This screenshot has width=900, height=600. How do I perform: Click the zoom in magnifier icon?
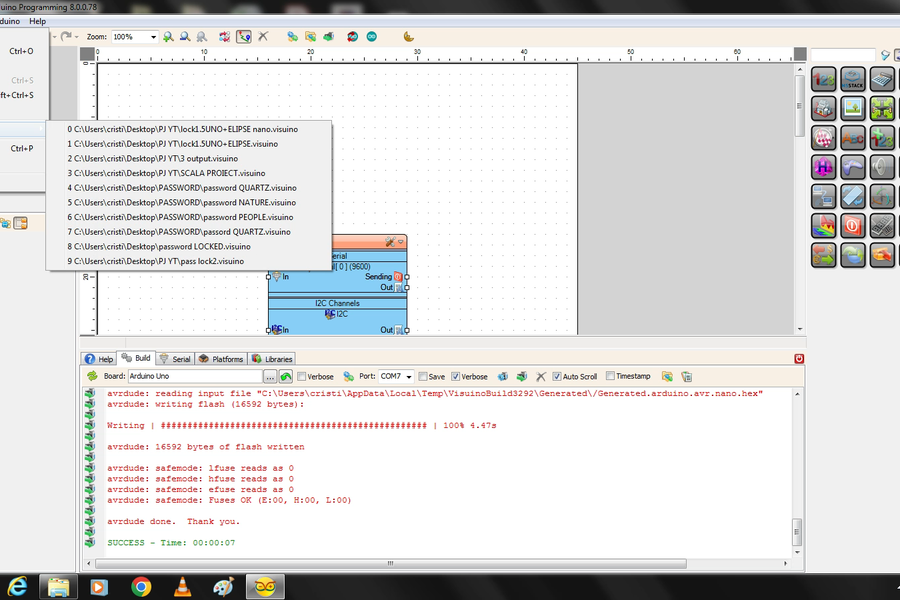tap(168, 37)
